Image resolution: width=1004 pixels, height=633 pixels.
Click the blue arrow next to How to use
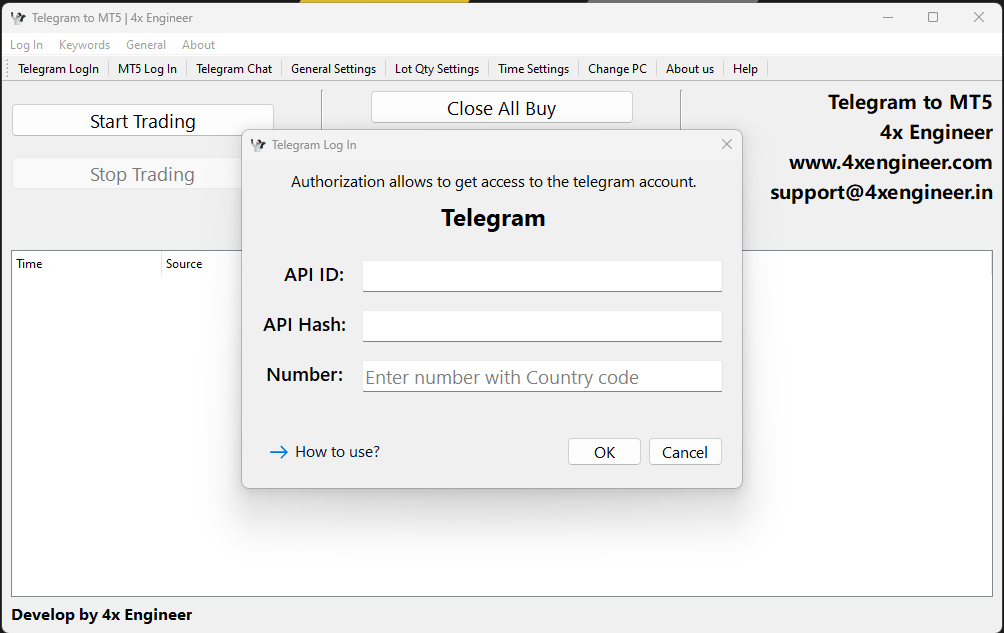pyautogui.click(x=279, y=453)
